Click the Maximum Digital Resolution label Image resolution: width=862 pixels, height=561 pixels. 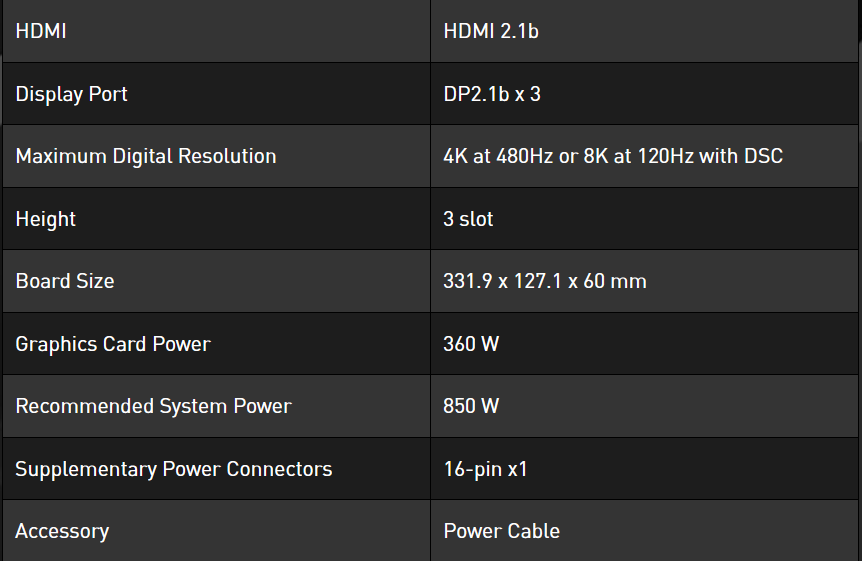pos(146,156)
